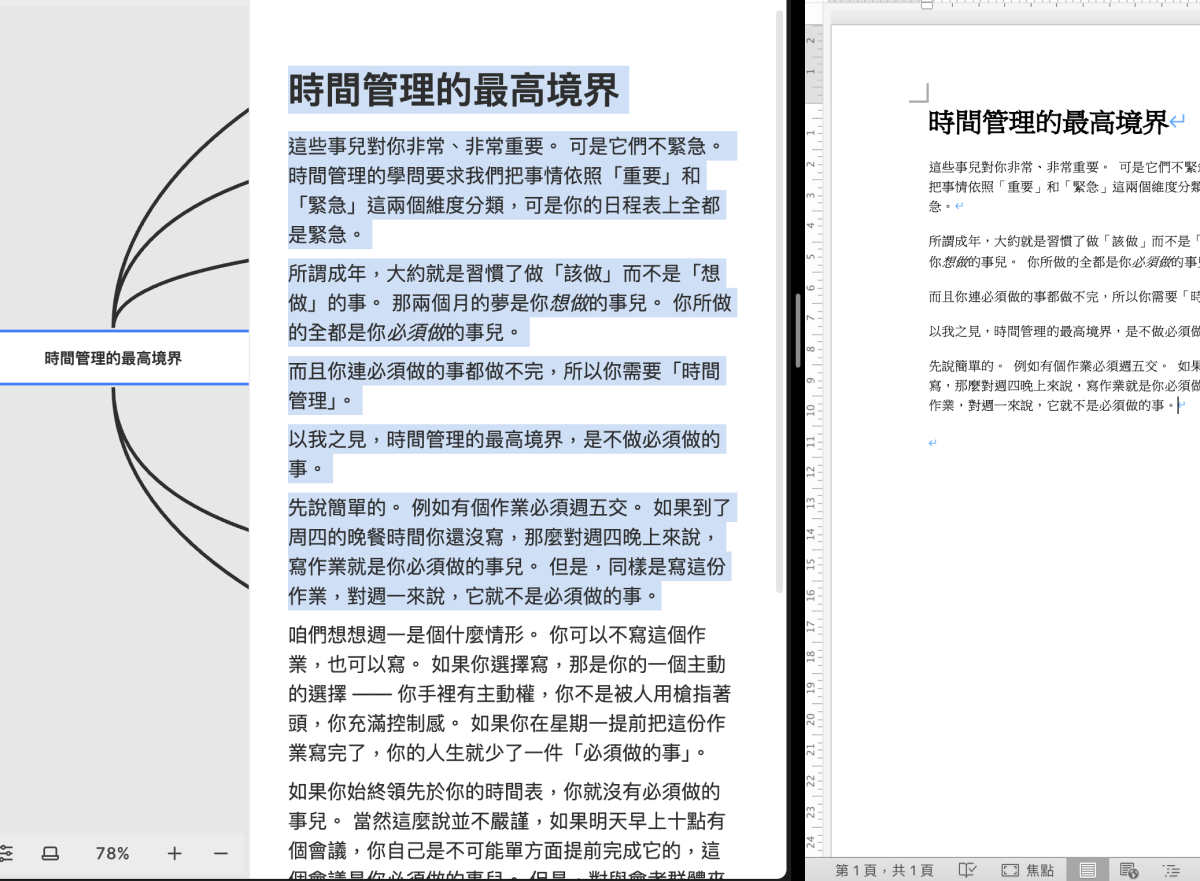Click the paragraph starting with 咱們想想週一
This screenshot has width=1200, height=881.
click(507, 693)
